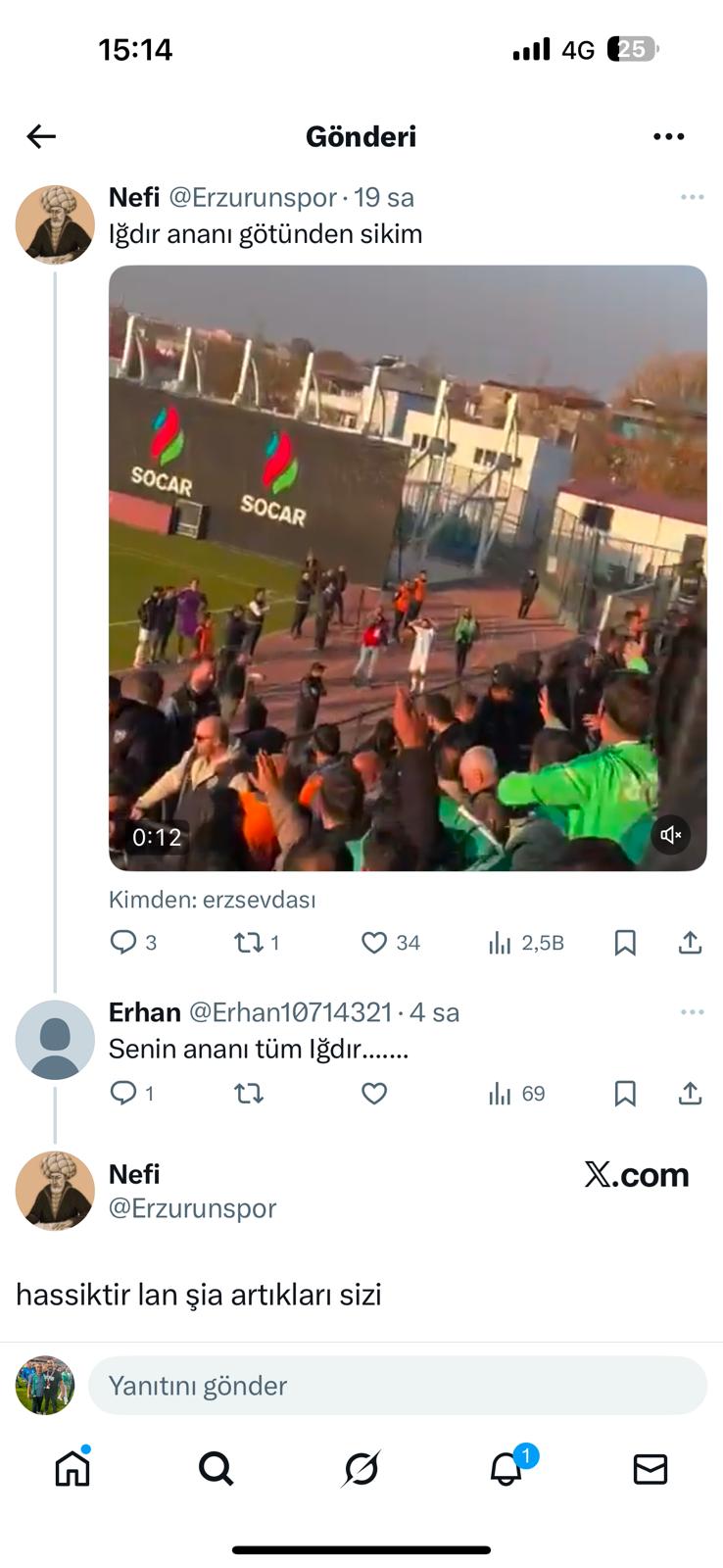Screen dimensions: 723x1568
Task: Share Nefi's video tweet
Action: pos(690,943)
